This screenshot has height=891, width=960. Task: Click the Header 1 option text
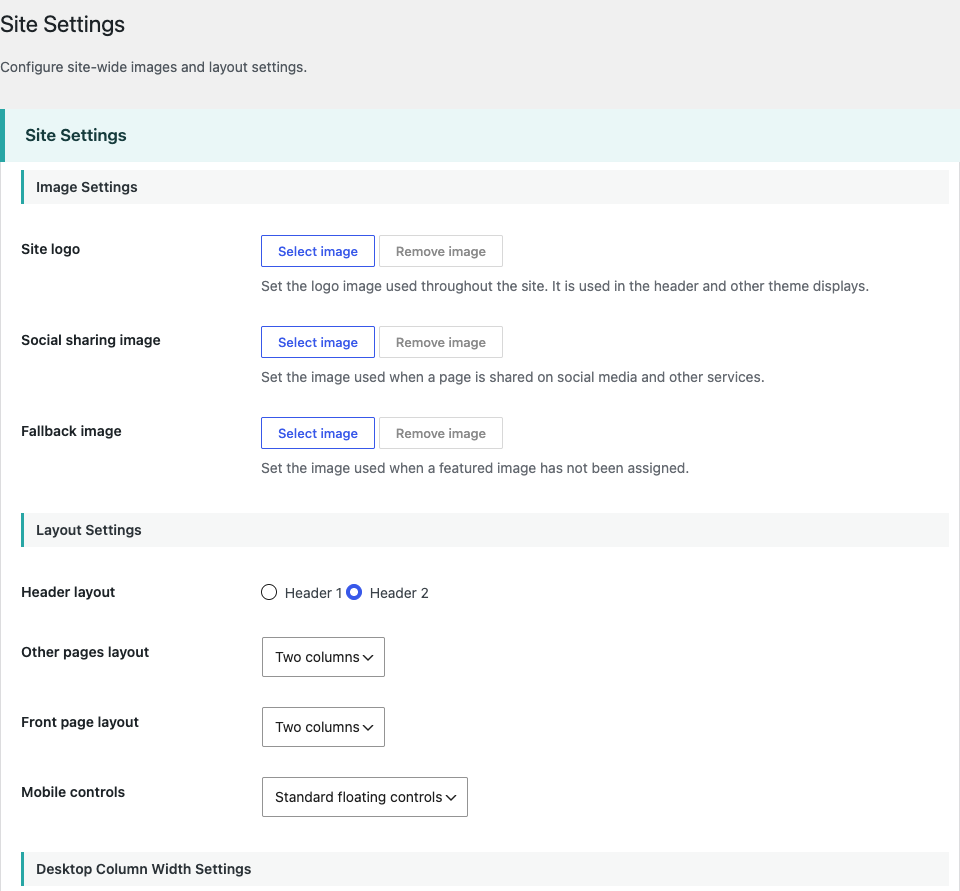tap(313, 593)
